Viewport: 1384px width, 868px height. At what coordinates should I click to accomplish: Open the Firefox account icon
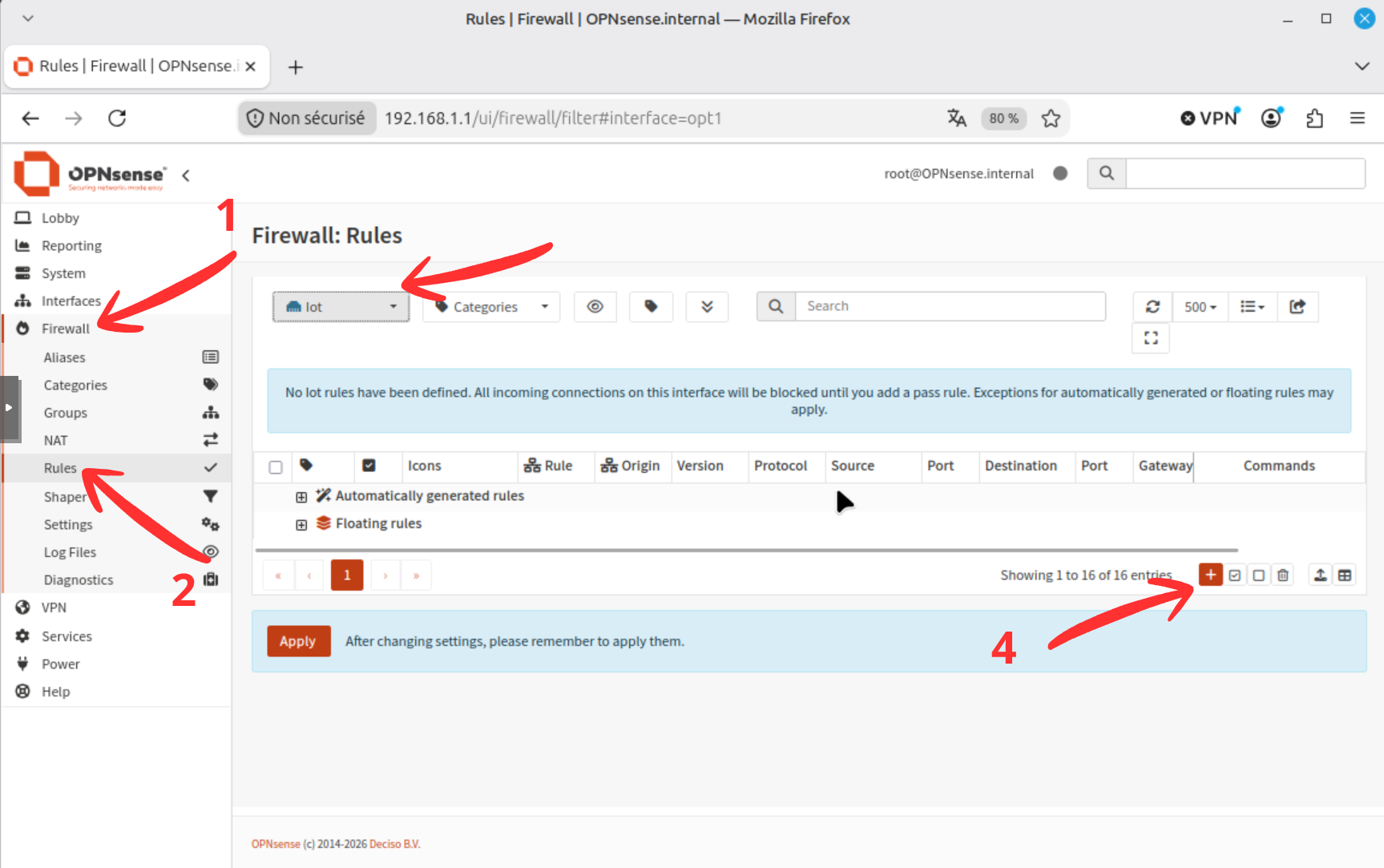pos(1271,119)
